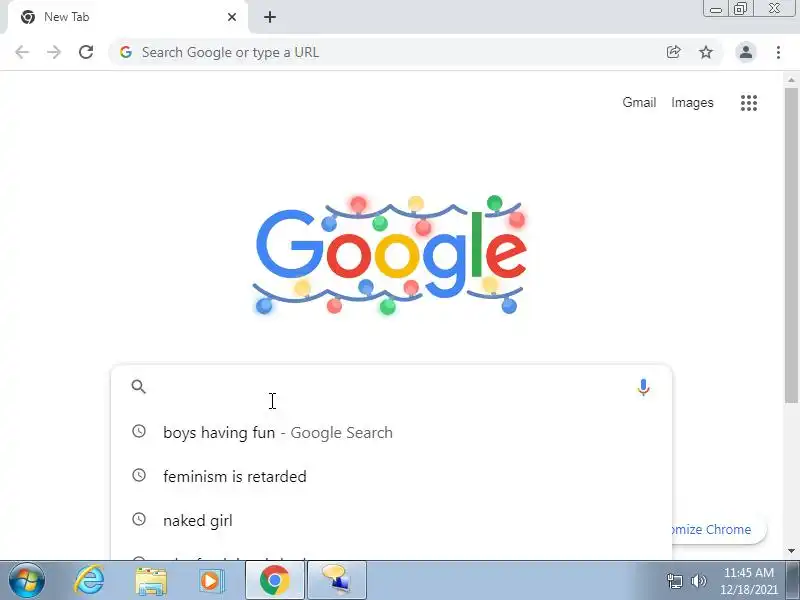Reload the page with the refresh icon
The width and height of the screenshot is (800, 600).
click(86, 52)
